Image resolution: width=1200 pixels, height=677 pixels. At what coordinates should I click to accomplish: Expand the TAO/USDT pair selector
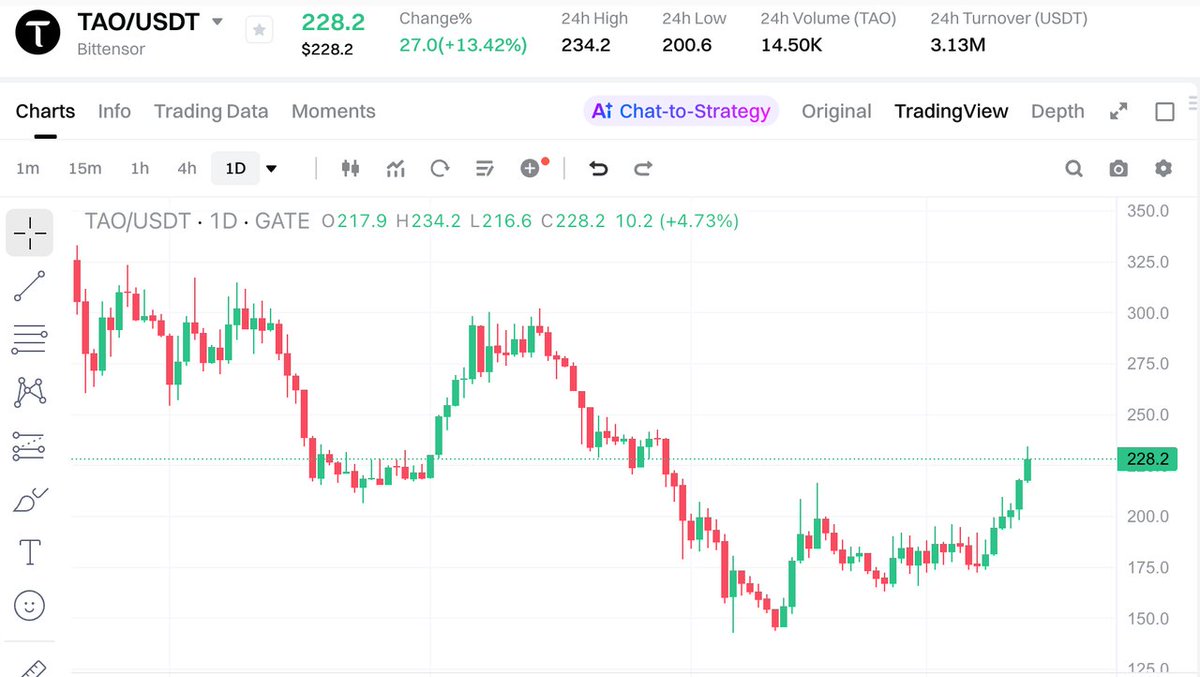pyautogui.click(x=217, y=21)
